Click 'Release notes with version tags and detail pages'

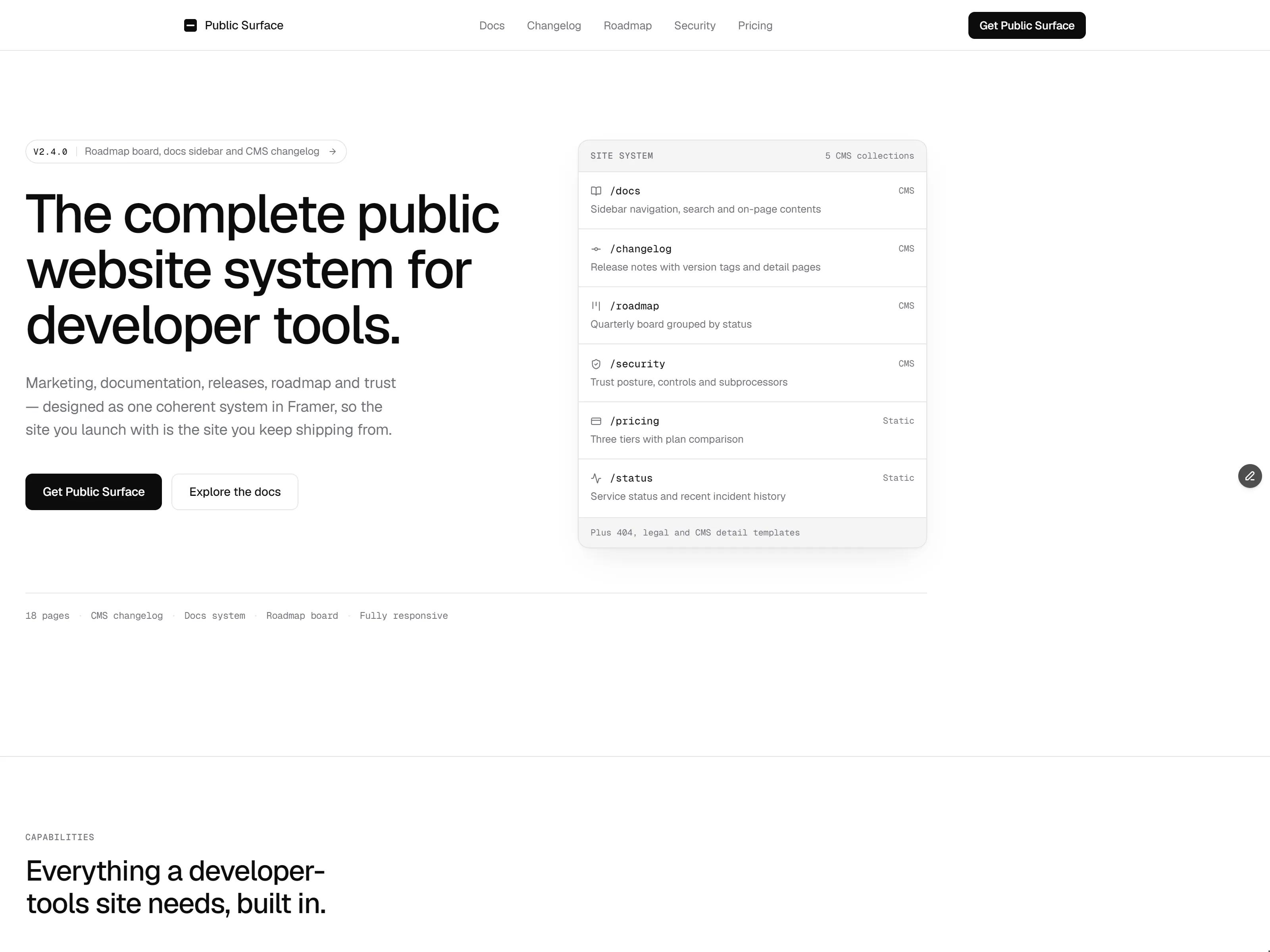[706, 267]
